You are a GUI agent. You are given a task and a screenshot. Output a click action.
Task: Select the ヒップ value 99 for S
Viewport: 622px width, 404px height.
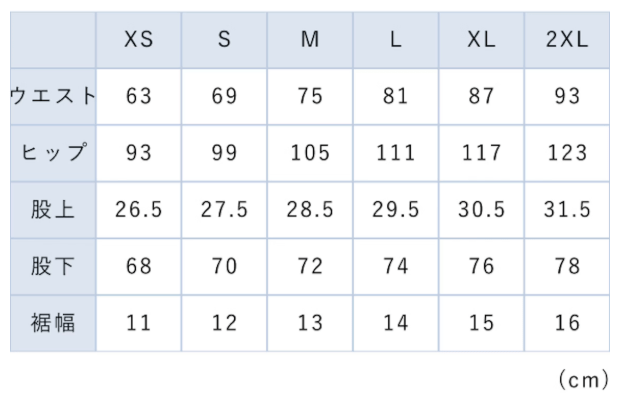[224, 153]
